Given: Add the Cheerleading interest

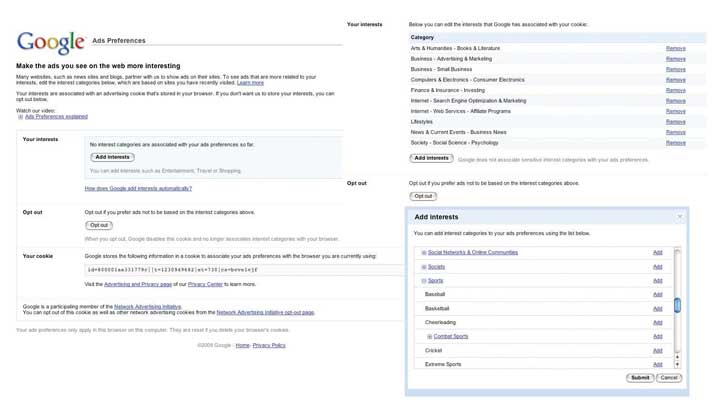Looking at the screenshot, I should point(658,323).
